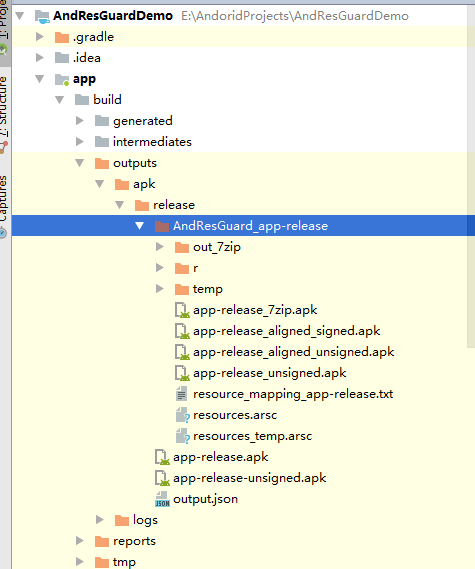Select the app-release.apk file name
475x569 pixels.
pyautogui.click(x=221, y=457)
